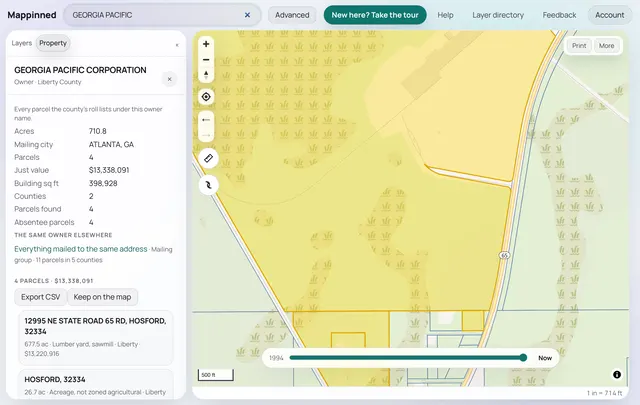Click Keep on the map button
Image resolution: width=640 pixels, height=405 pixels.
102,297
